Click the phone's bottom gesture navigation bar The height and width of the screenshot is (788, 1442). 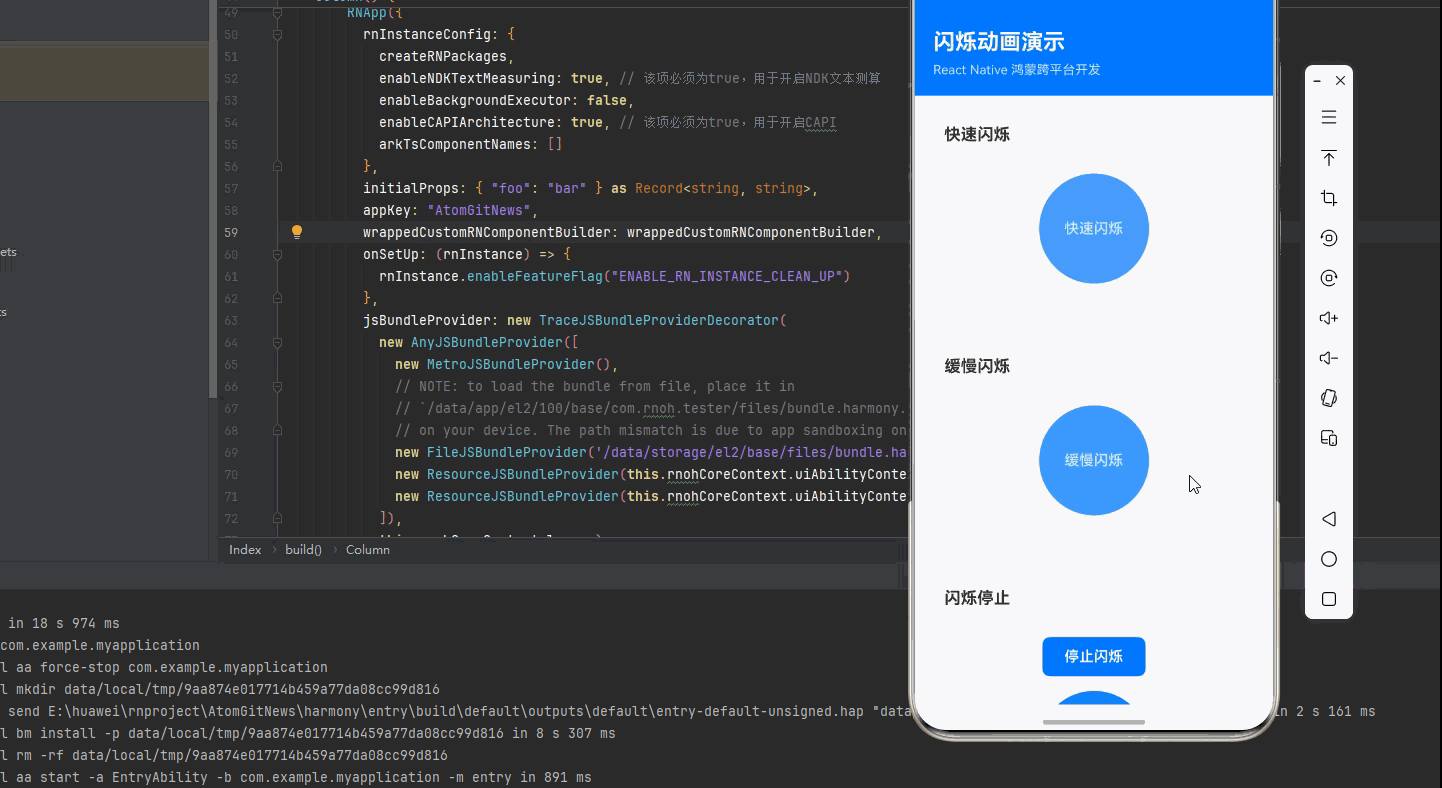(1094, 722)
